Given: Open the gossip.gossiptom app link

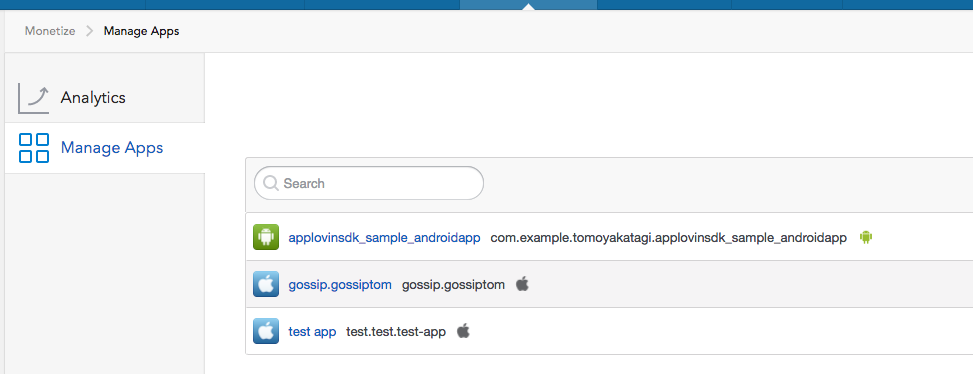Looking at the screenshot, I should (340, 285).
